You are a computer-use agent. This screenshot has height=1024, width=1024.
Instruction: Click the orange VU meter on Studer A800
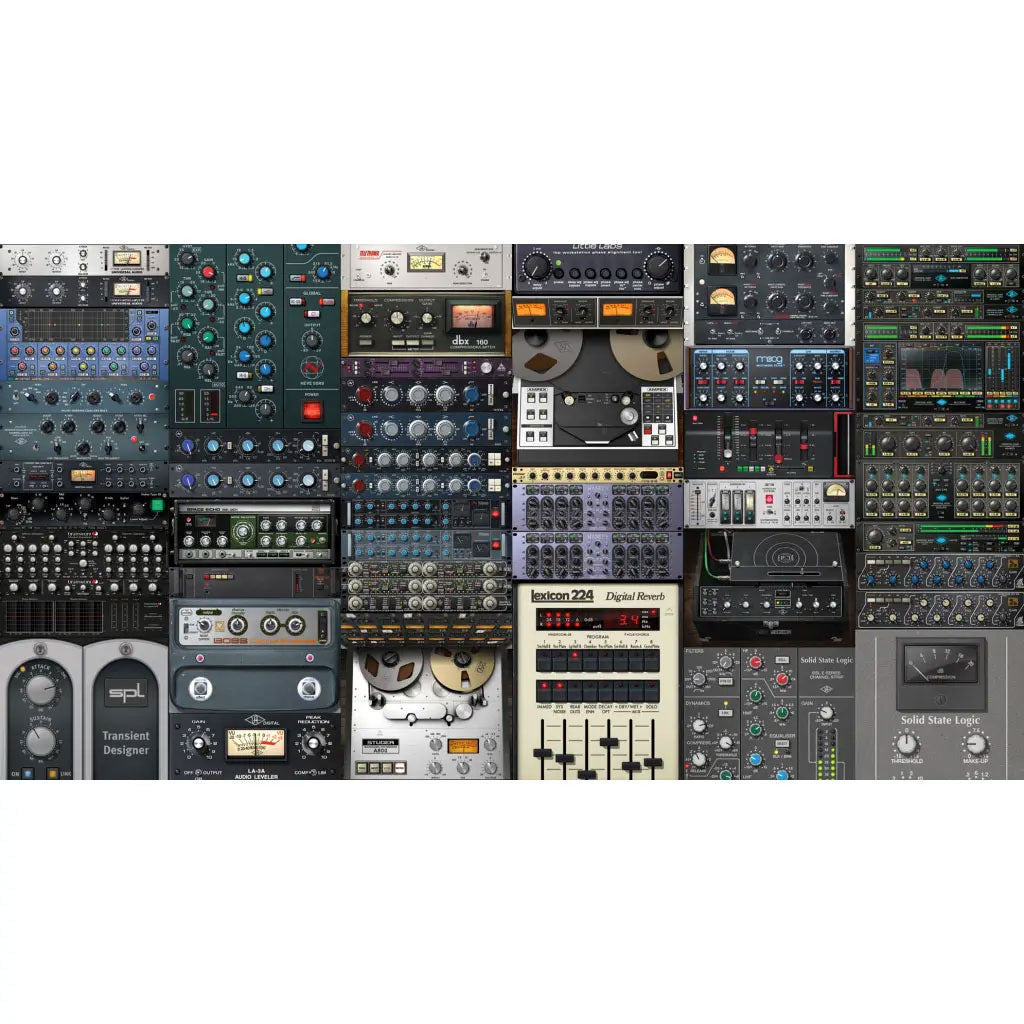pyautogui.click(x=463, y=746)
